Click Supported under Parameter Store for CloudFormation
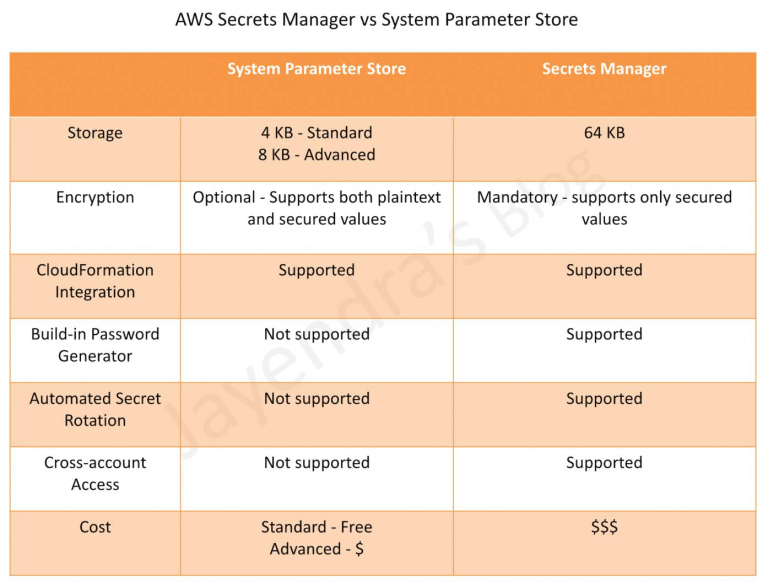The width and height of the screenshot is (768, 587). [x=316, y=270]
